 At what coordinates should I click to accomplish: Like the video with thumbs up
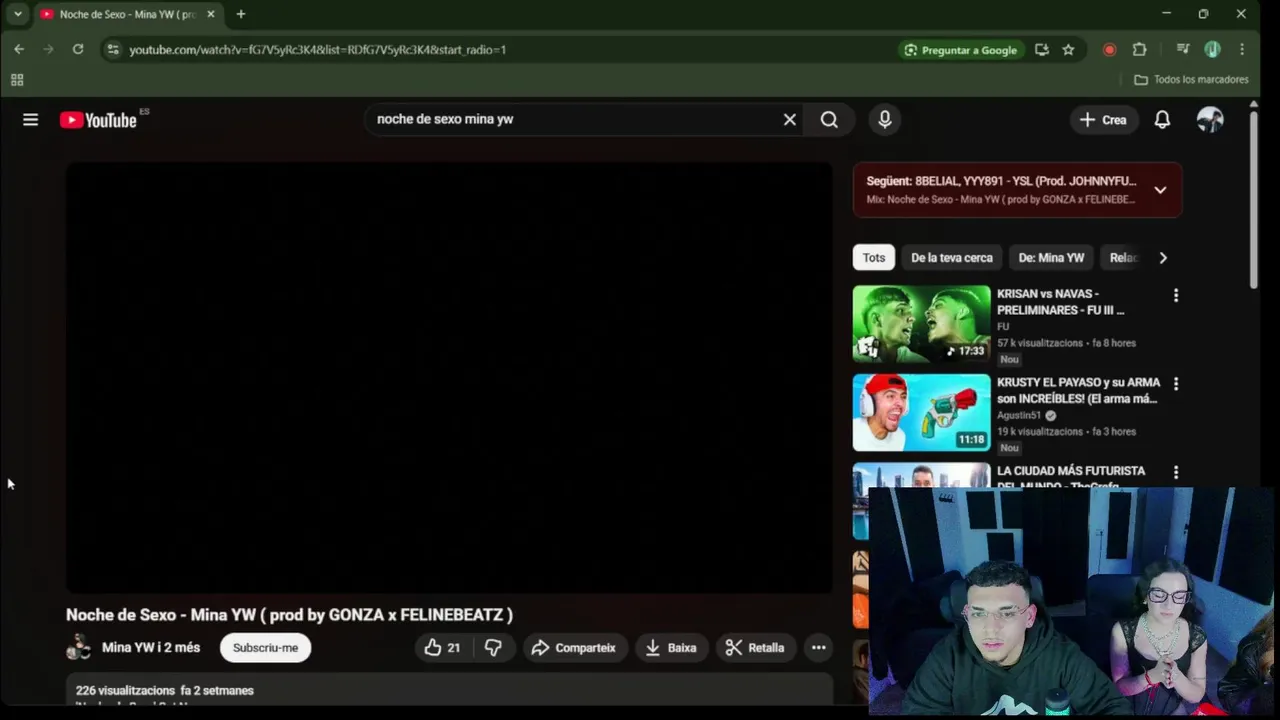443,648
